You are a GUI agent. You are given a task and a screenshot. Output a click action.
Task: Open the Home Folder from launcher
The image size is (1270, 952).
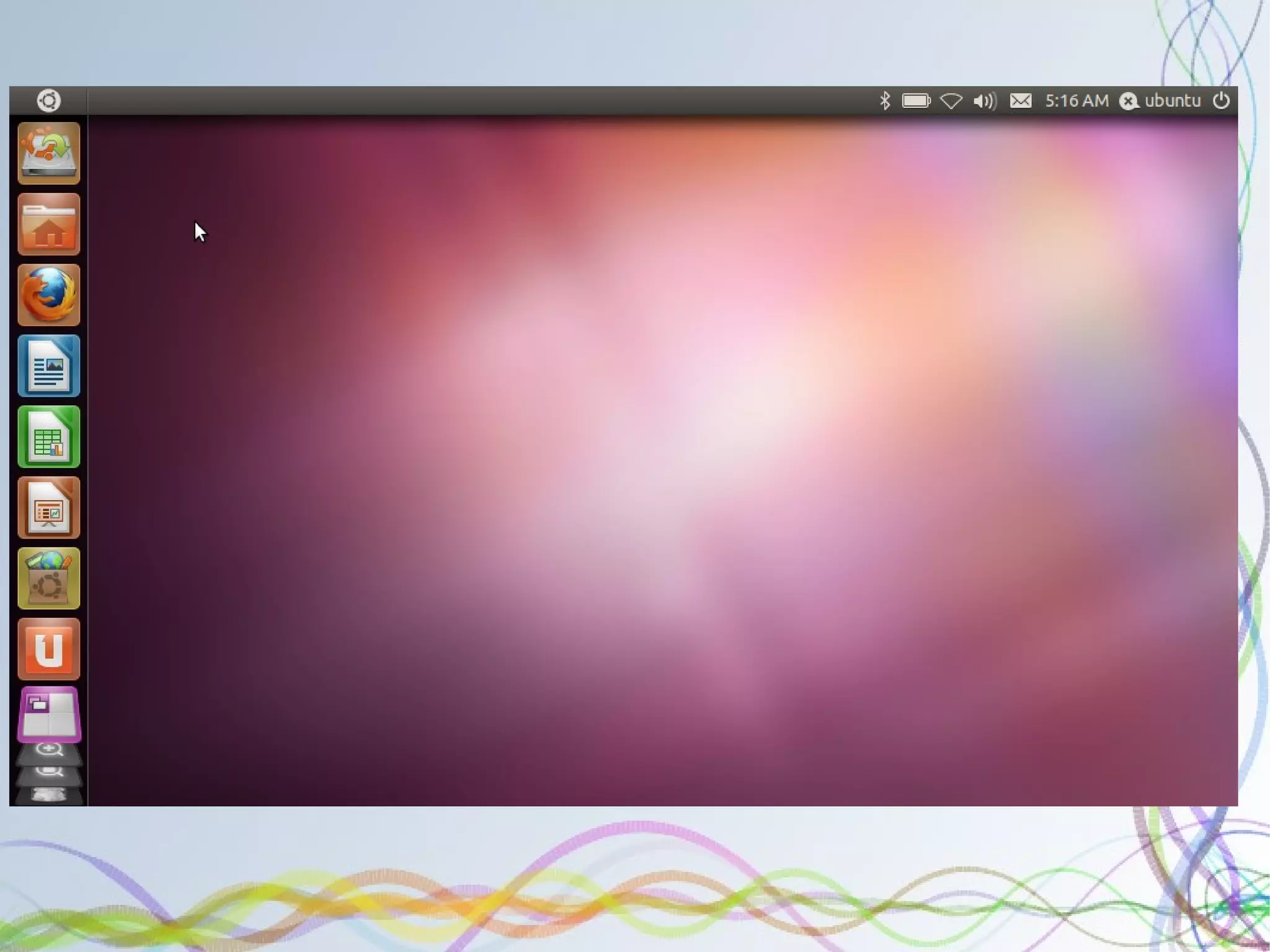(48, 224)
